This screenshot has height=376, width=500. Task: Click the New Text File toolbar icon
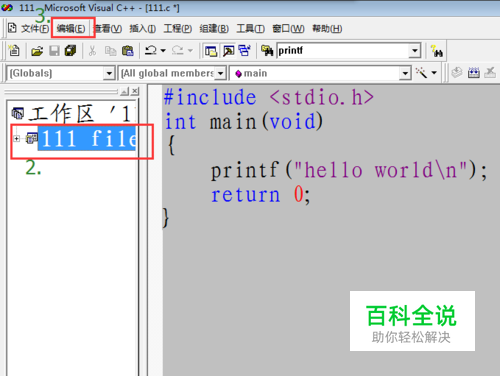click(x=14, y=51)
